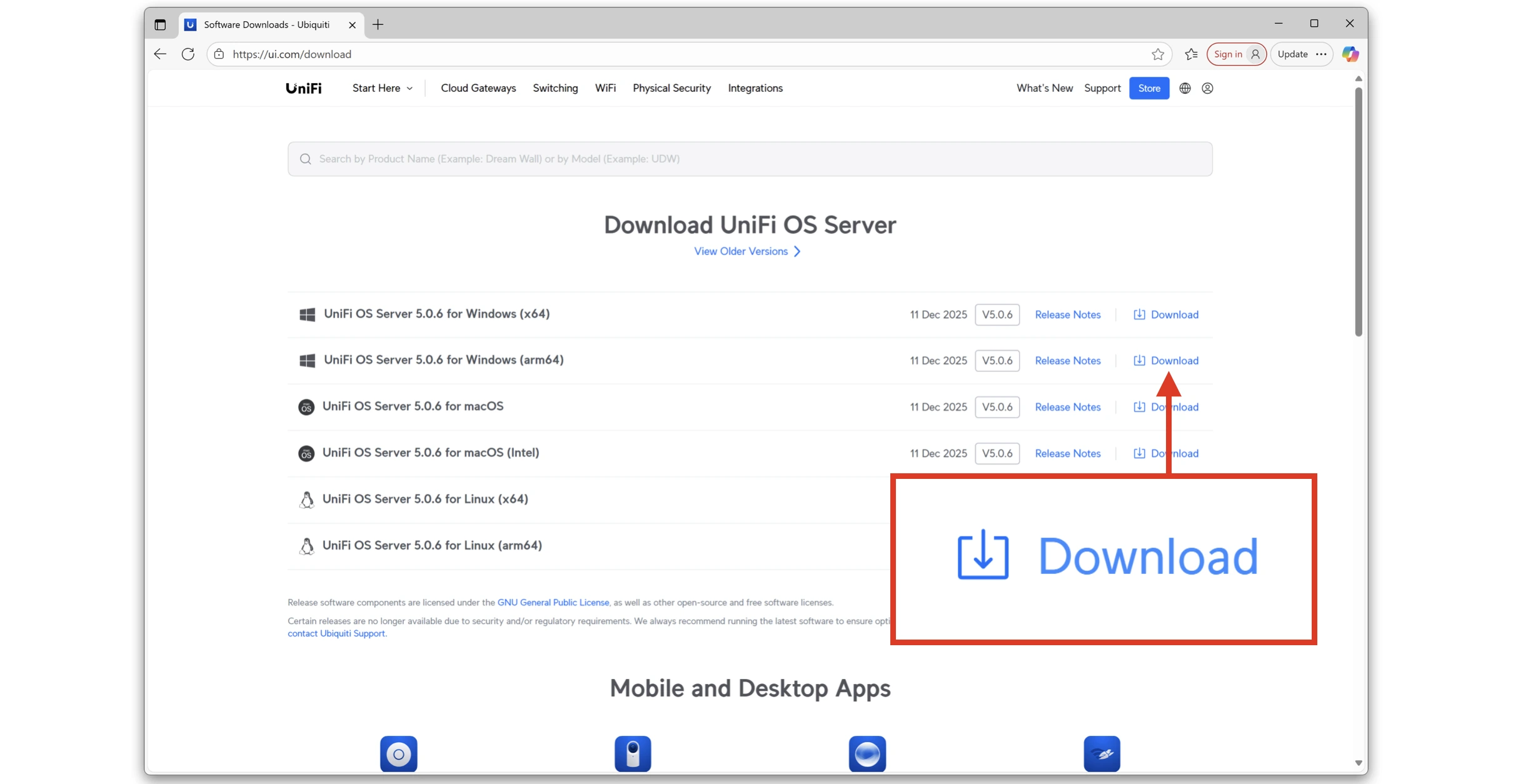Open the browser favorites list icon

1191,54
